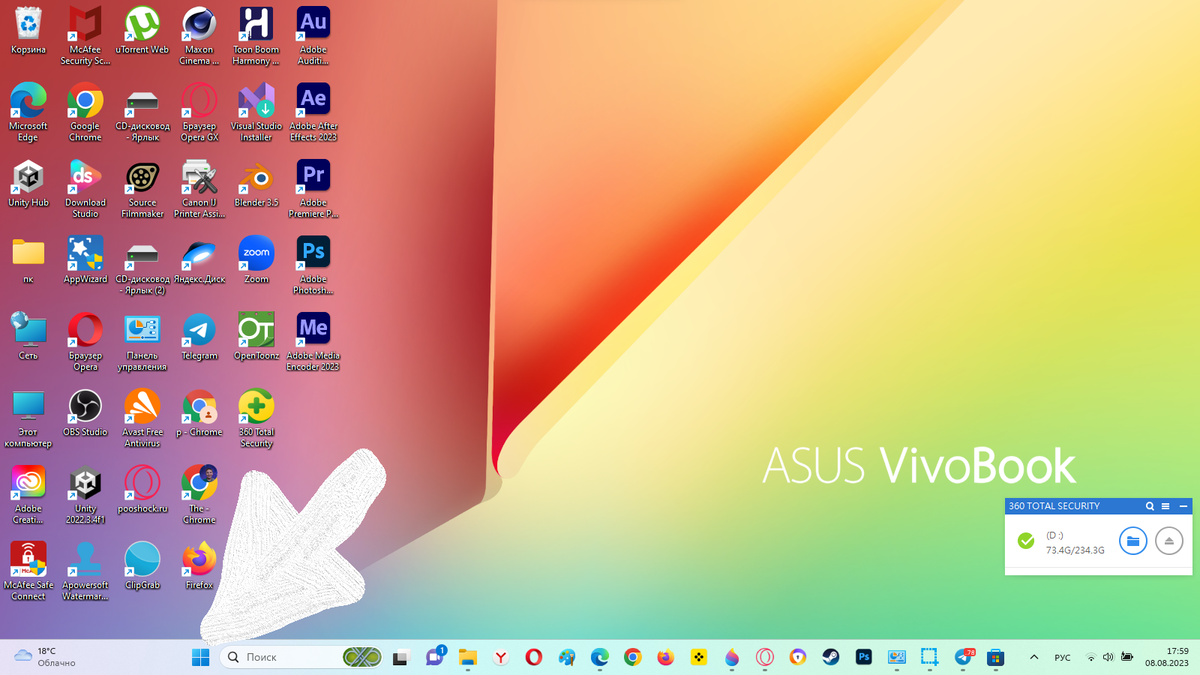Select Blender 3.5 desktop shortcut
Screen dimensions: 1200x675
[256, 183]
